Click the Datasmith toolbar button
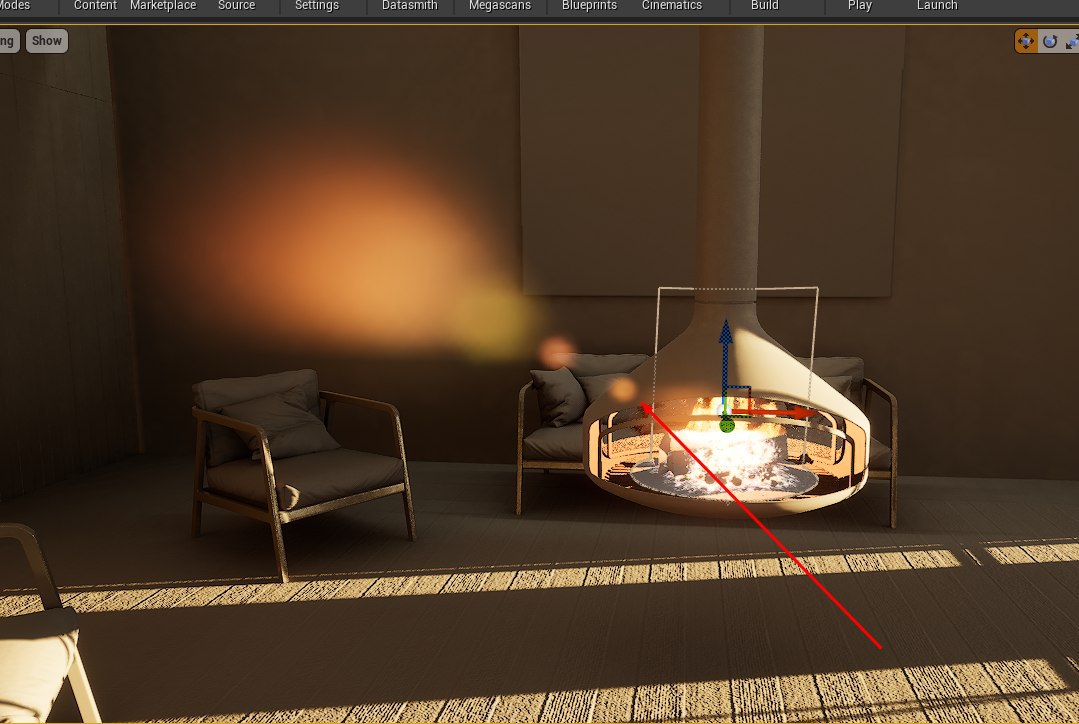1079x724 pixels. point(409,6)
